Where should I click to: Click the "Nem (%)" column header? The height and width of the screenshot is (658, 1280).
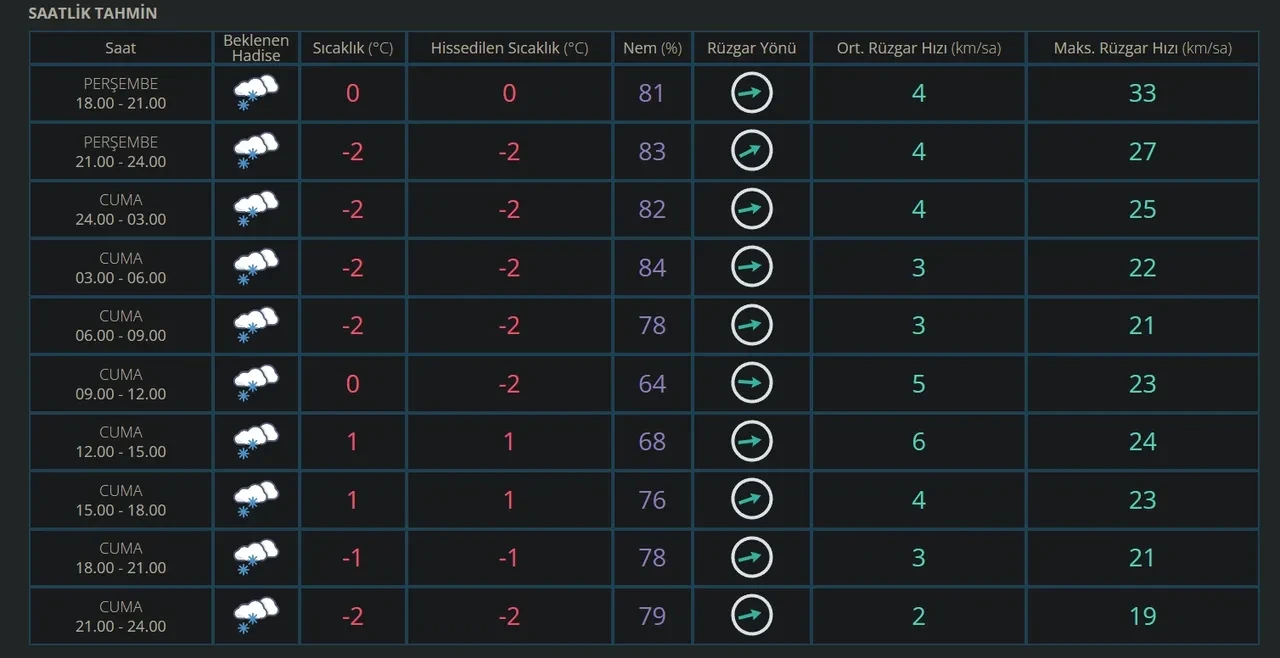pyautogui.click(x=652, y=48)
